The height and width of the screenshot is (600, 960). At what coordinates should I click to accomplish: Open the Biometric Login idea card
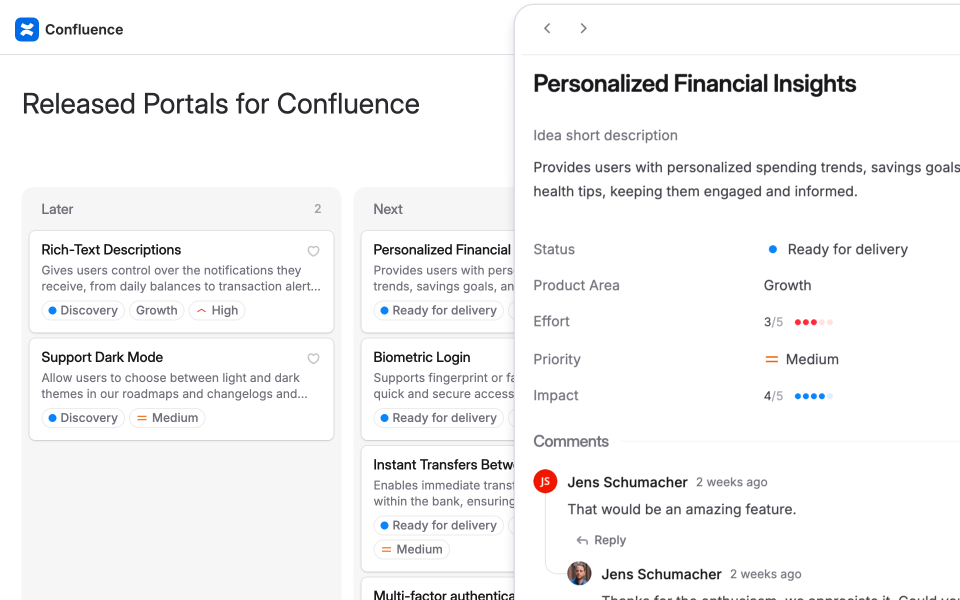click(422, 357)
